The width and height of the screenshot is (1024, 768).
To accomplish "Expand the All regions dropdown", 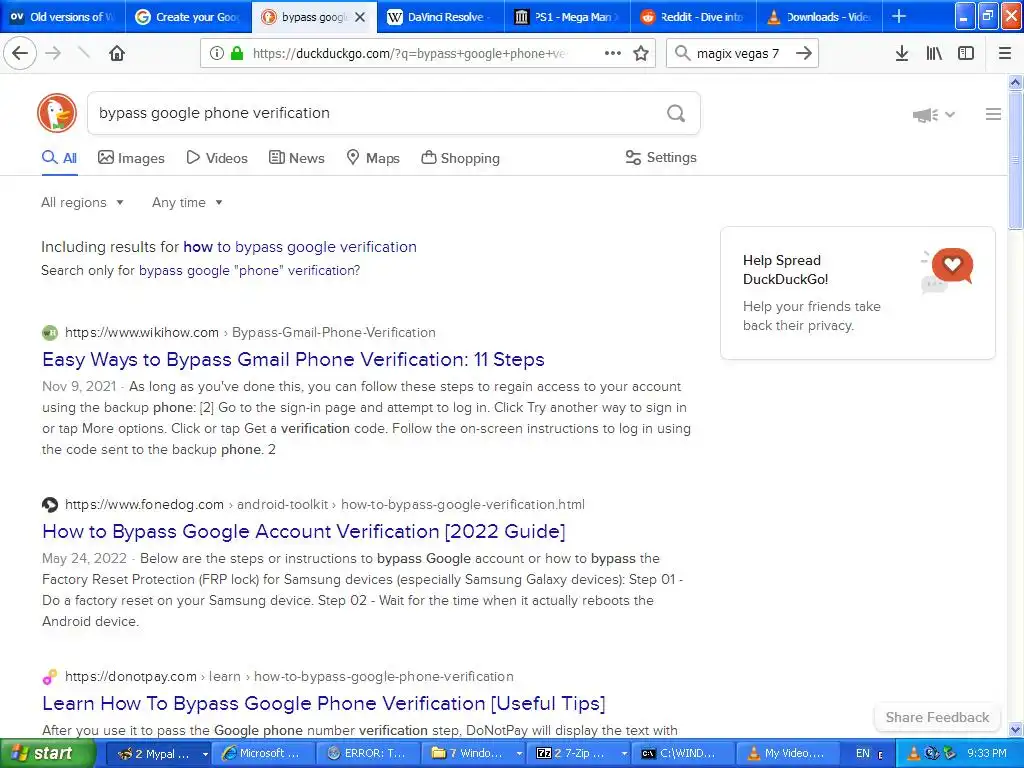I will pyautogui.click(x=82, y=202).
